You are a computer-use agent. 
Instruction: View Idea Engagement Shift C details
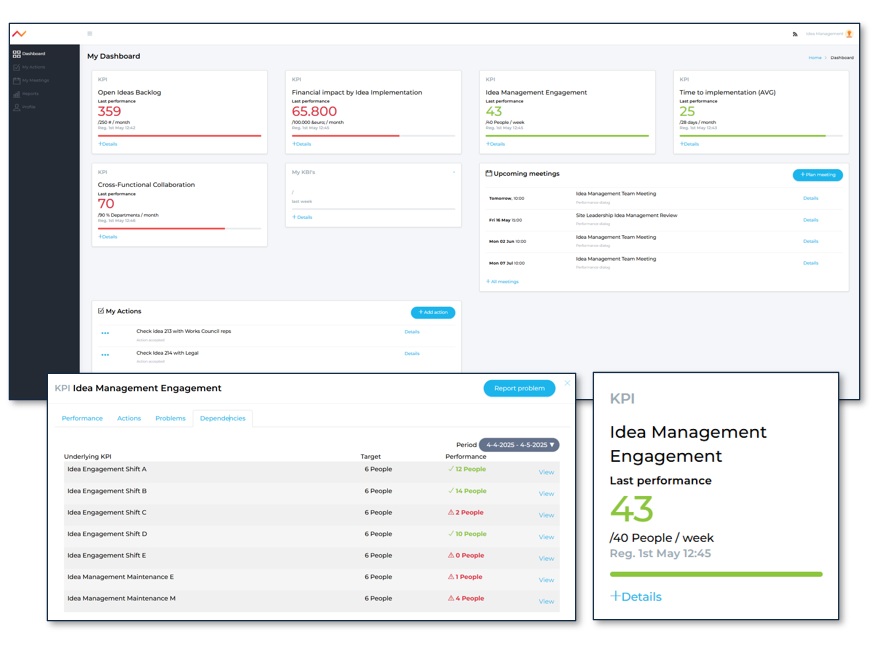tap(546, 515)
